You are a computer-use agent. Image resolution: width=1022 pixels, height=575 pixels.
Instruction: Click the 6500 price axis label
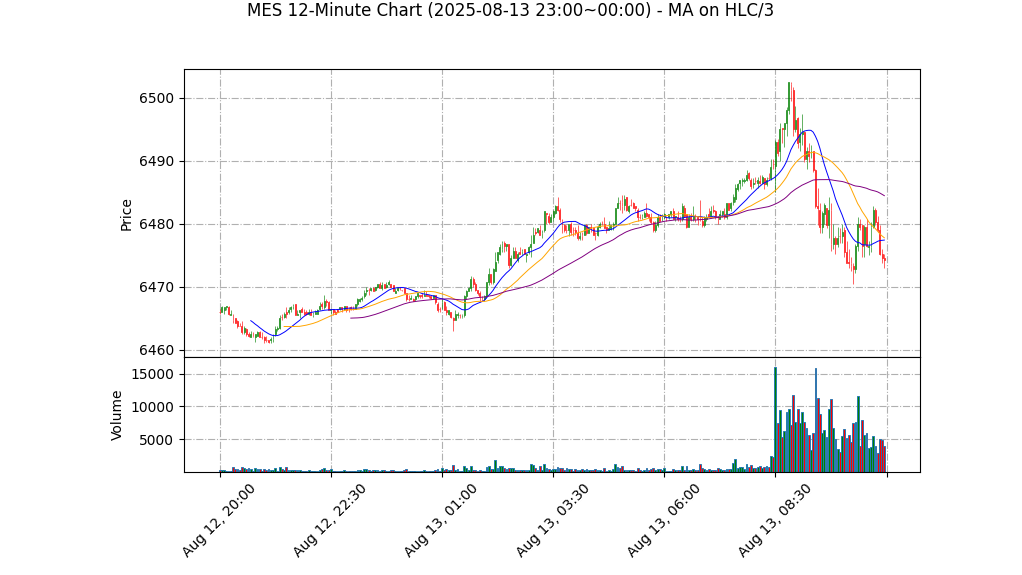(156, 98)
